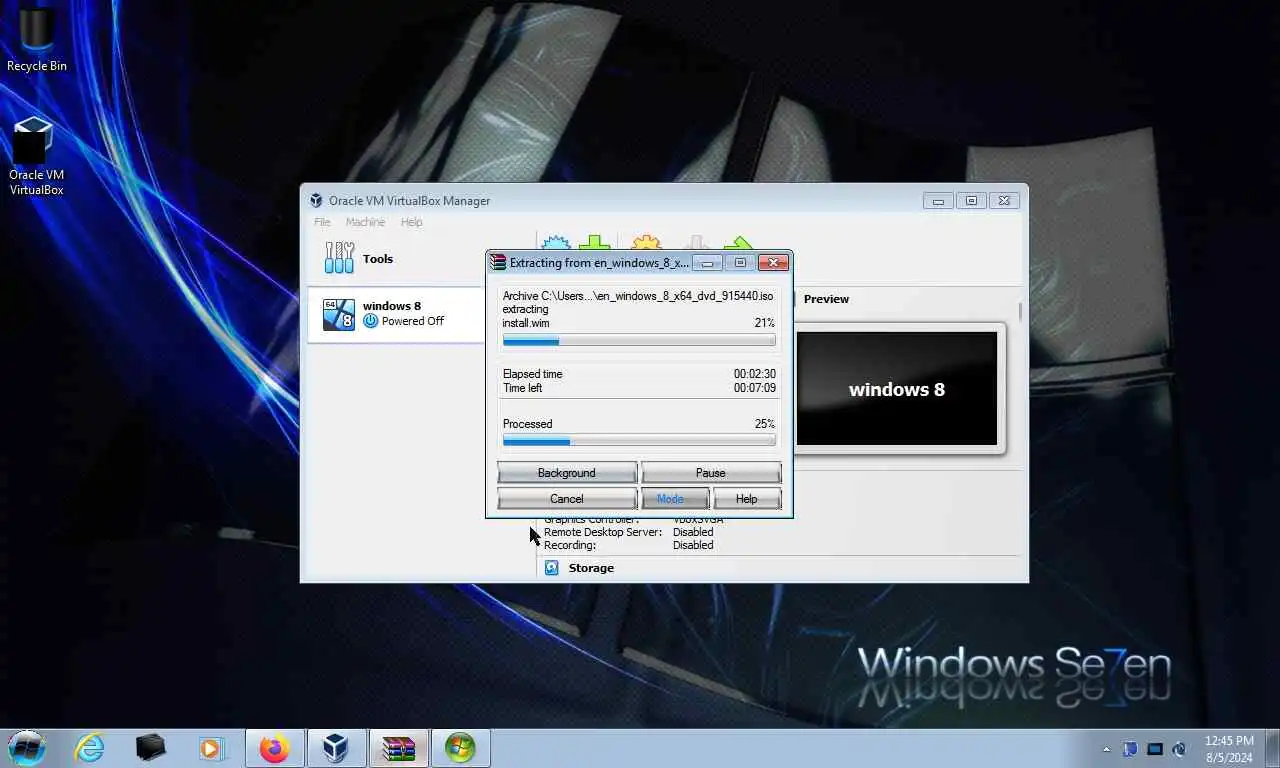Open the Tools entry in VirtualBox Manager
This screenshot has width=1280, height=768.
click(396, 258)
